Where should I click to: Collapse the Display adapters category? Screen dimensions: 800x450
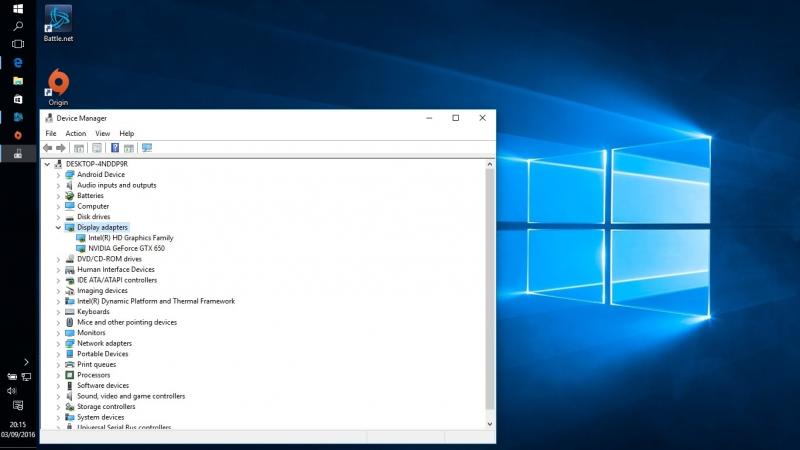pos(58,228)
